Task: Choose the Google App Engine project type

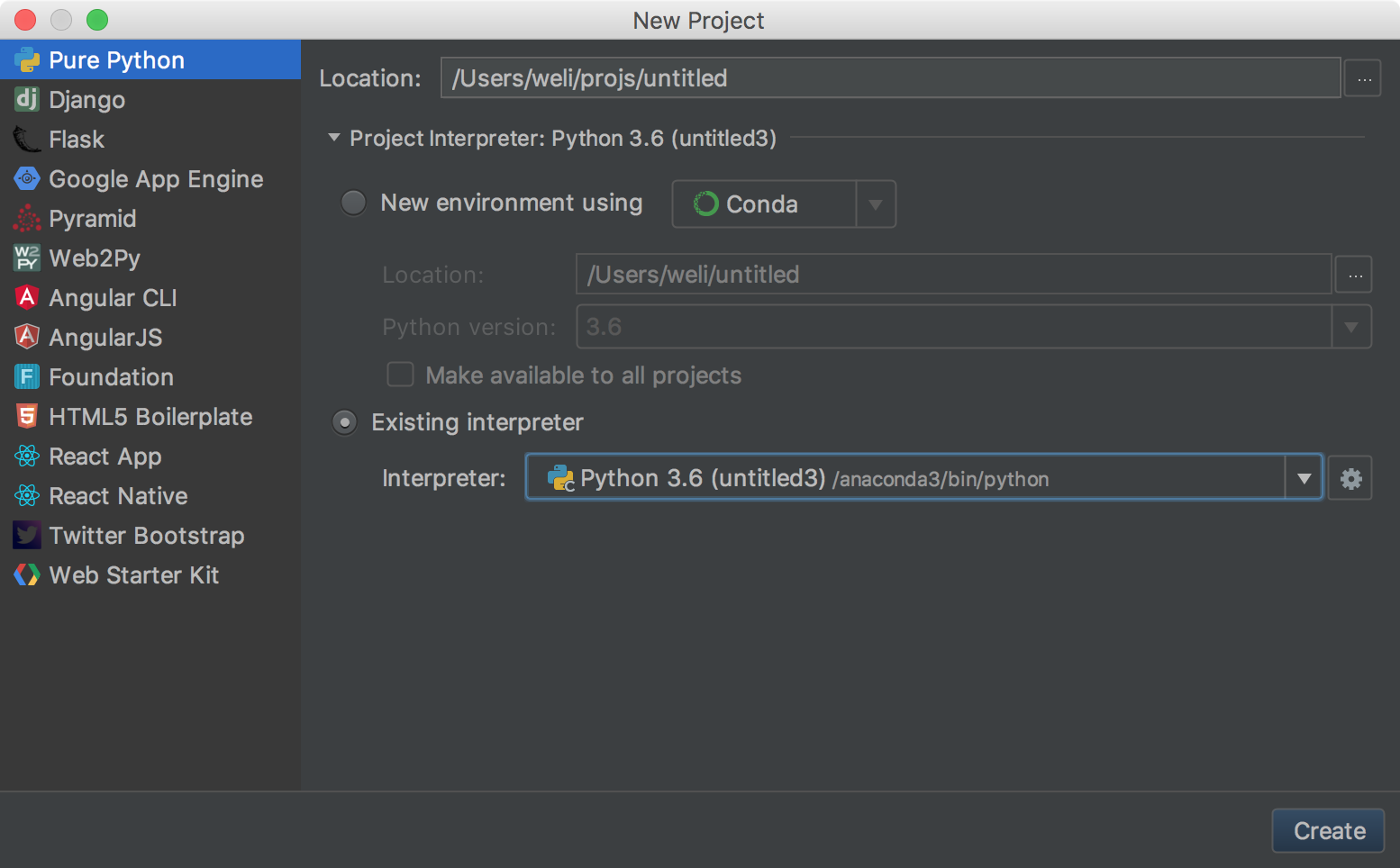Action: click(150, 178)
